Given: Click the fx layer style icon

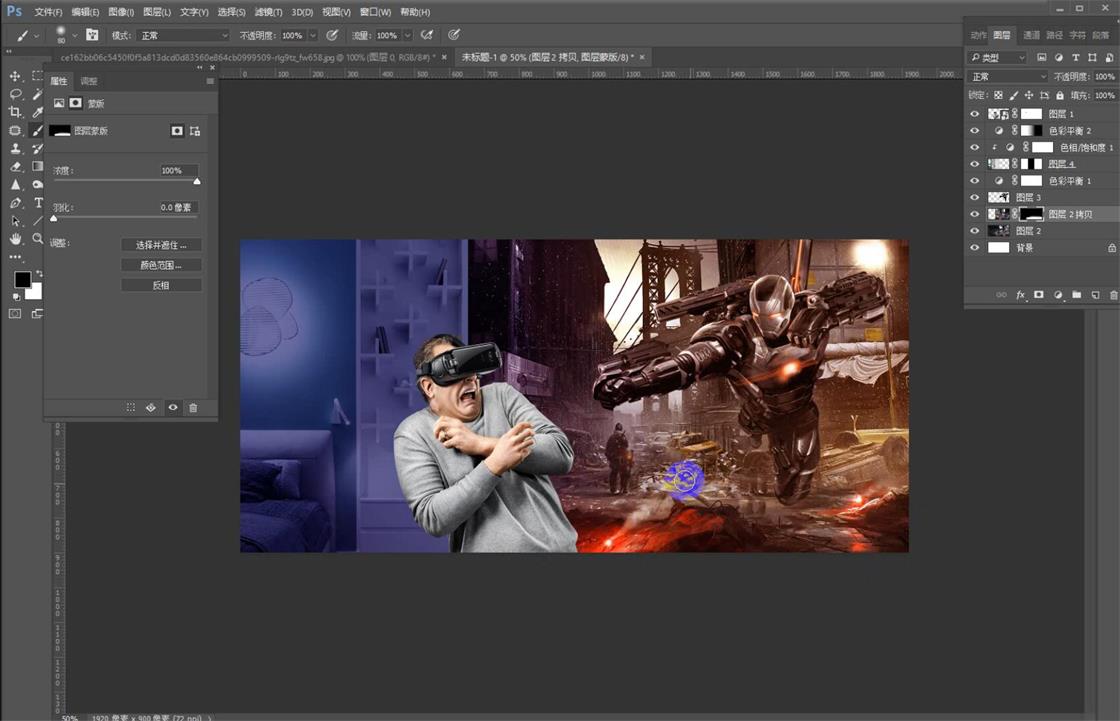Looking at the screenshot, I should pyautogui.click(x=1020, y=295).
